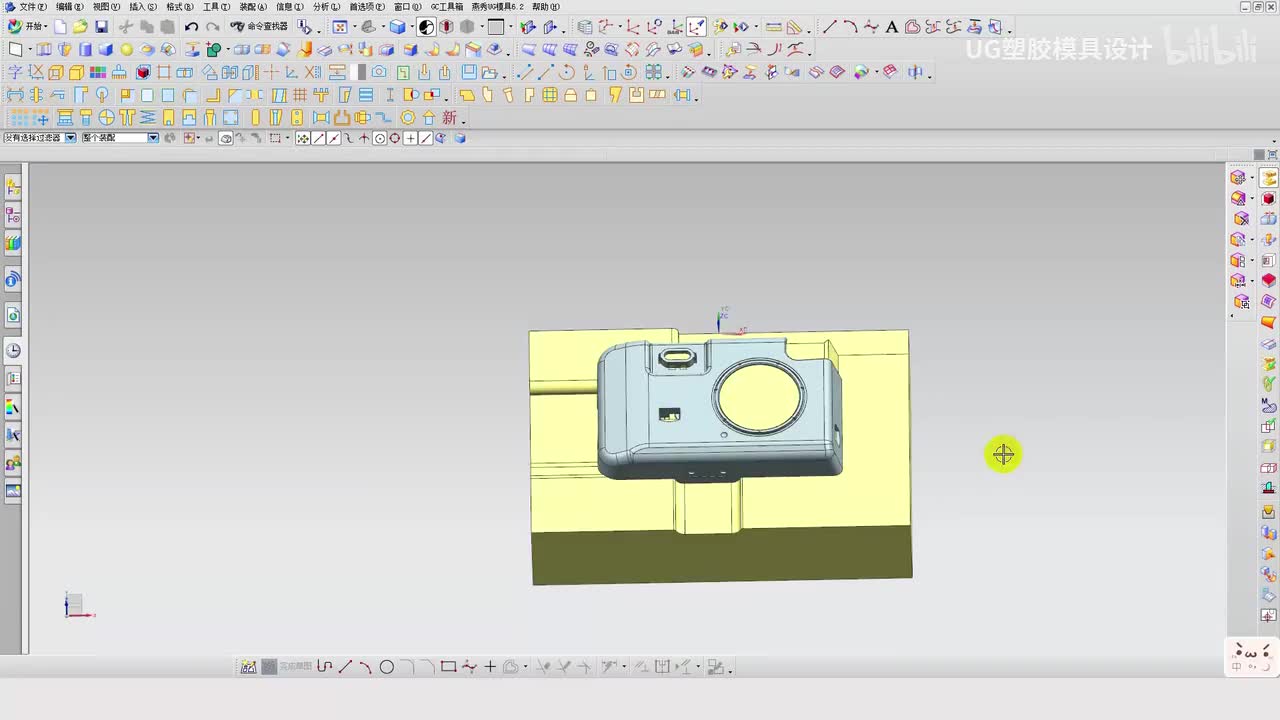The image size is (1280, 720).
Task: Open the 分析 (Analysis) menu
Action: click(327, 7)
